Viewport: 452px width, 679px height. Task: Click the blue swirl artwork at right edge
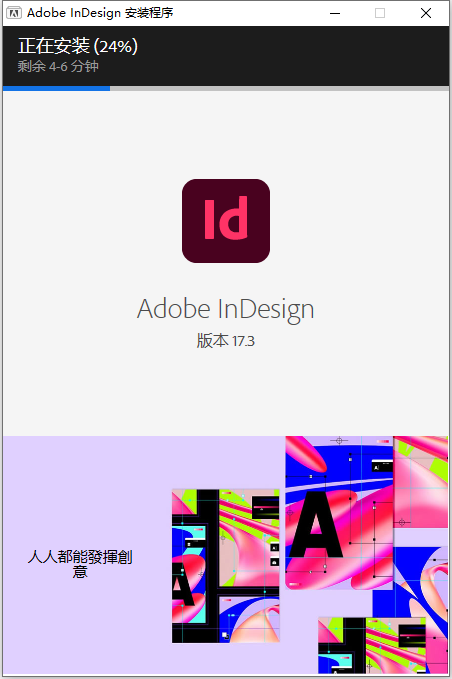[422, 580]
